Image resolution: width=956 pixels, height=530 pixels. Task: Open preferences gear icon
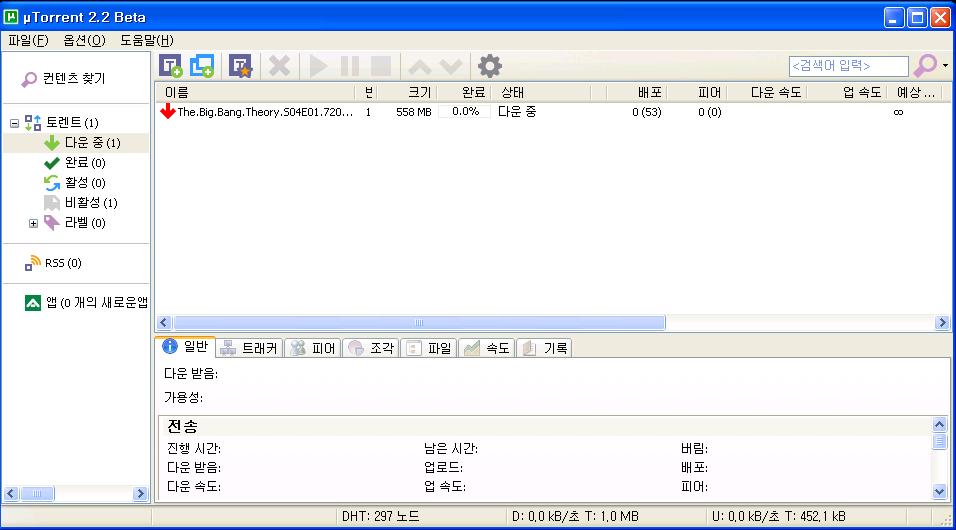[x=489, y=66]
